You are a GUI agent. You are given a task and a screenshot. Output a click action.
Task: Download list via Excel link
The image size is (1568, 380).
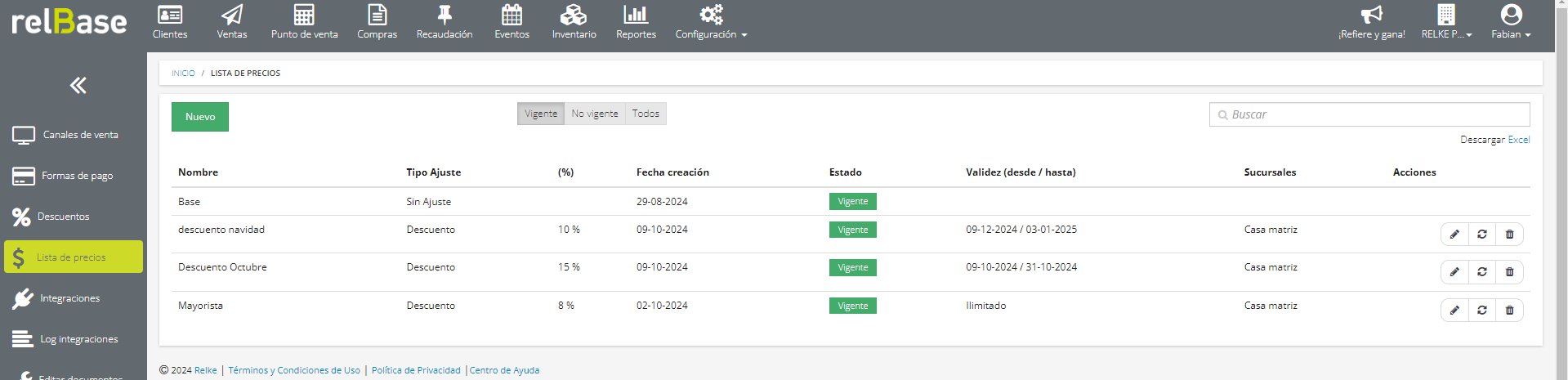1519,140
